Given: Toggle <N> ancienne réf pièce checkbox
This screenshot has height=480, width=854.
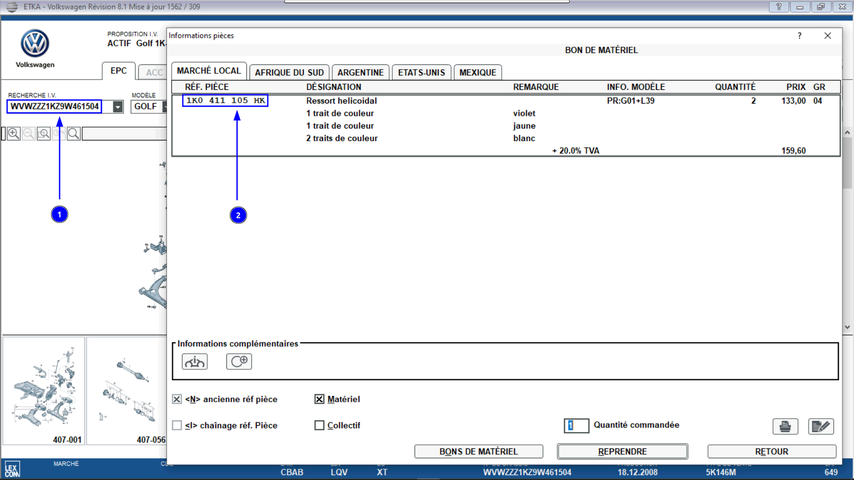Looking at the screenshot, I should (x=177, y=399).
